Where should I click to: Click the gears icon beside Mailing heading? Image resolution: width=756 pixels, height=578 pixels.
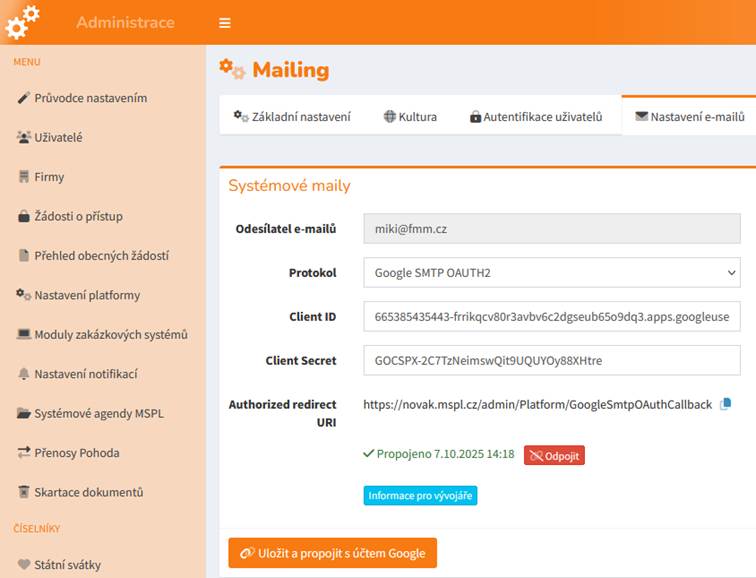pos(232,69)
